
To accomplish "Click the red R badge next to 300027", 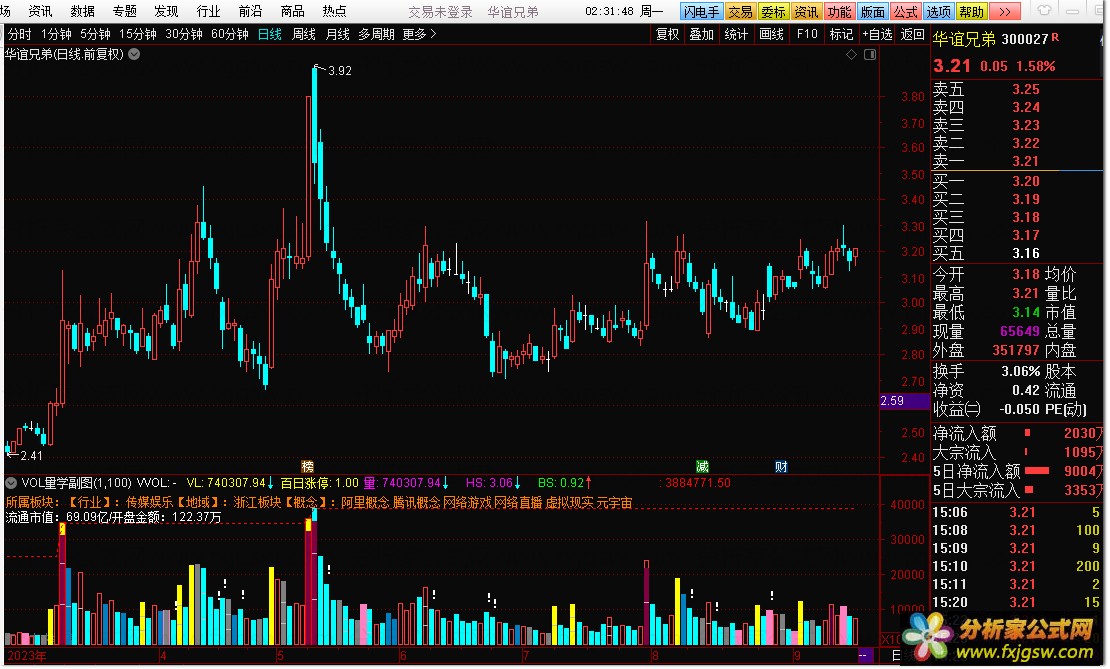I will [x=1055, y=37].
